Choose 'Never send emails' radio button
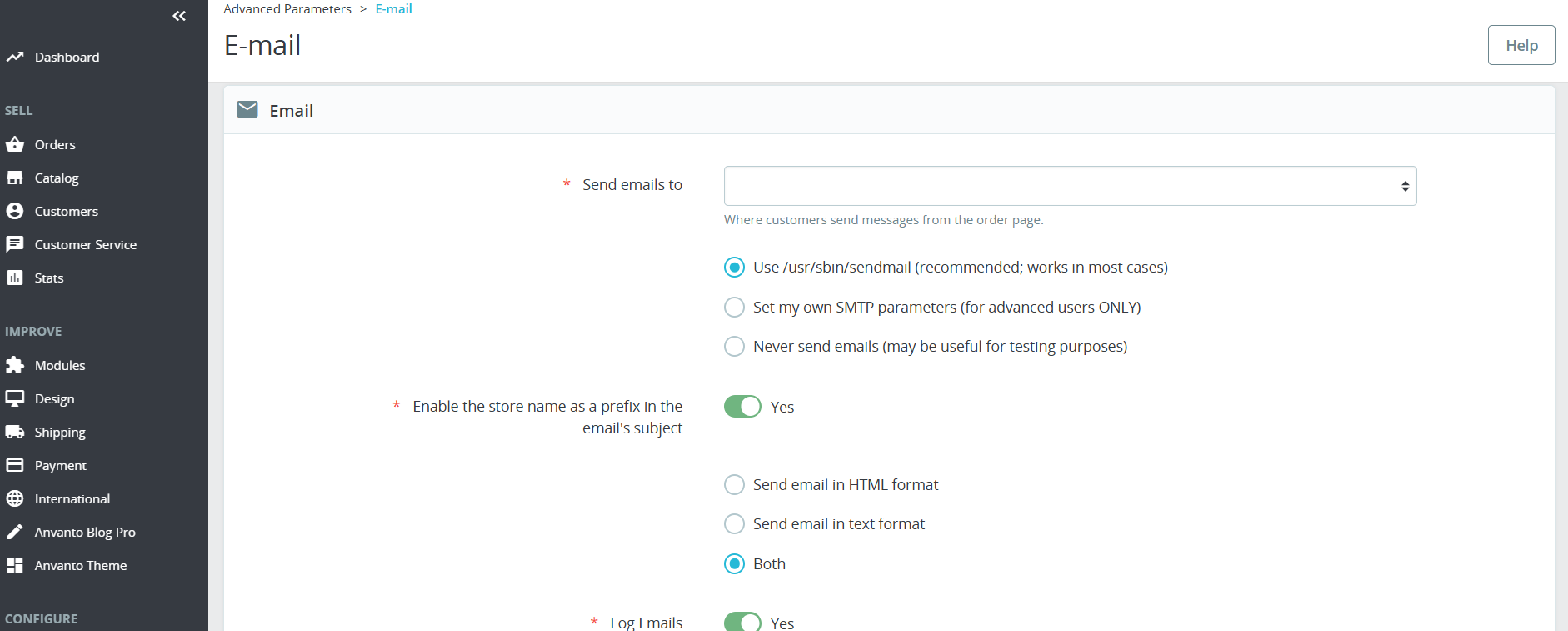The image size is (1568, 631). point(734,346)
